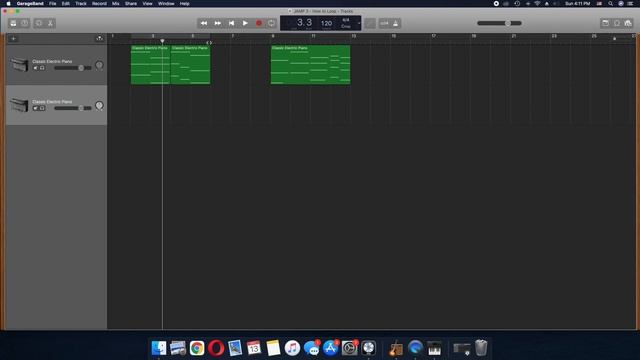
Task: Open the Share menu
Action: tap(131, 3)
